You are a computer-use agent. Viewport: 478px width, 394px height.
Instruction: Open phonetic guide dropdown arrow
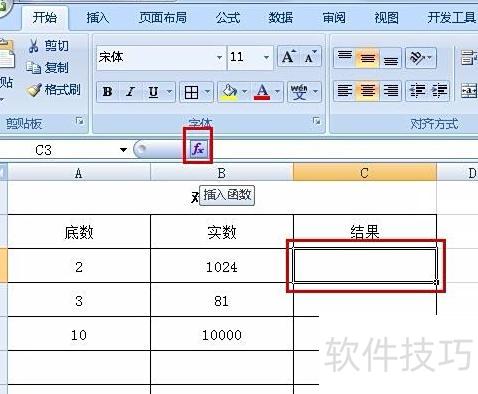(315, 92)
